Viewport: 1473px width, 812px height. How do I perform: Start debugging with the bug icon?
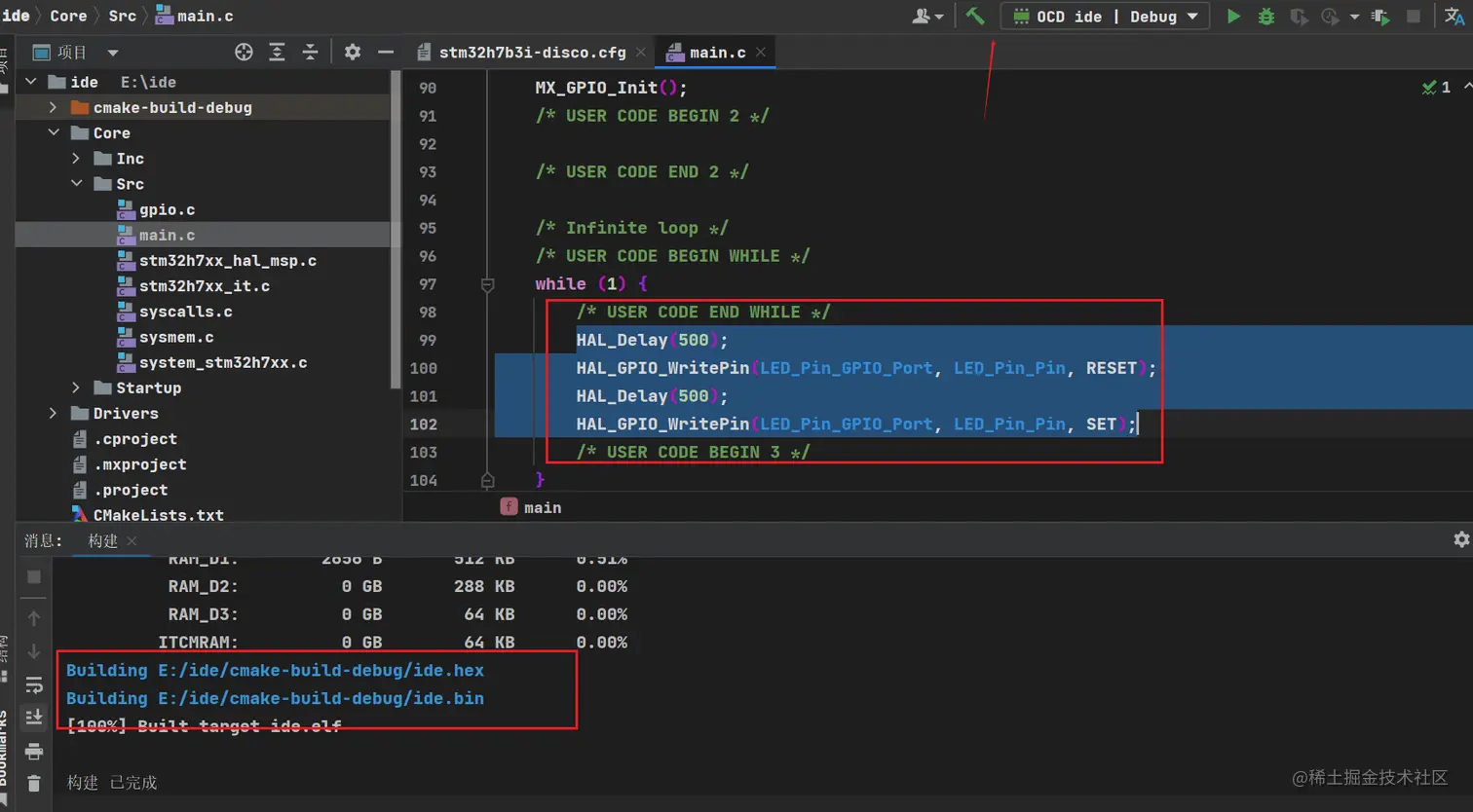pyautogui.click(x=1266, y=17)
